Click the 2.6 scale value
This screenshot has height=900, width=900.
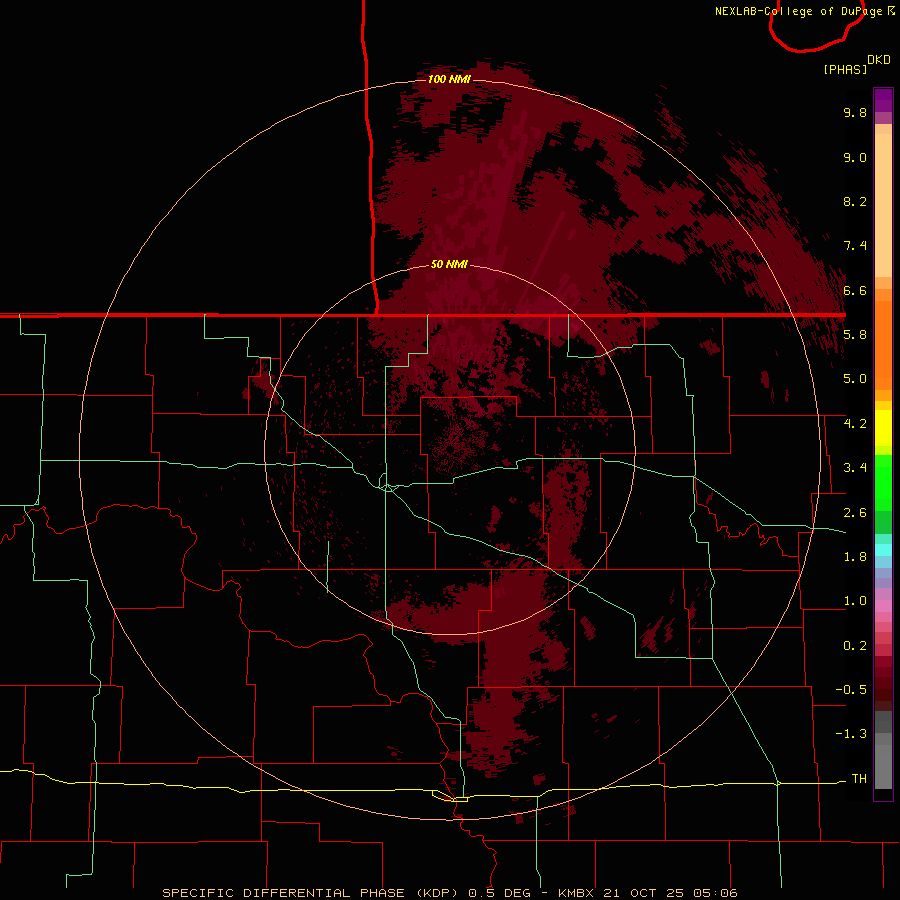(x=855, y=513)
